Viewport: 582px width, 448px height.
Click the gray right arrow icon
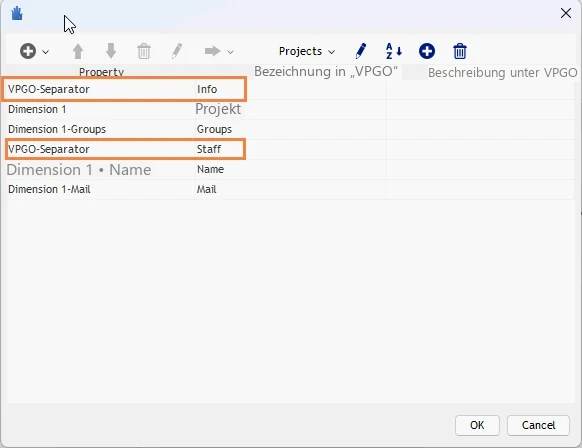coord(213,51)
